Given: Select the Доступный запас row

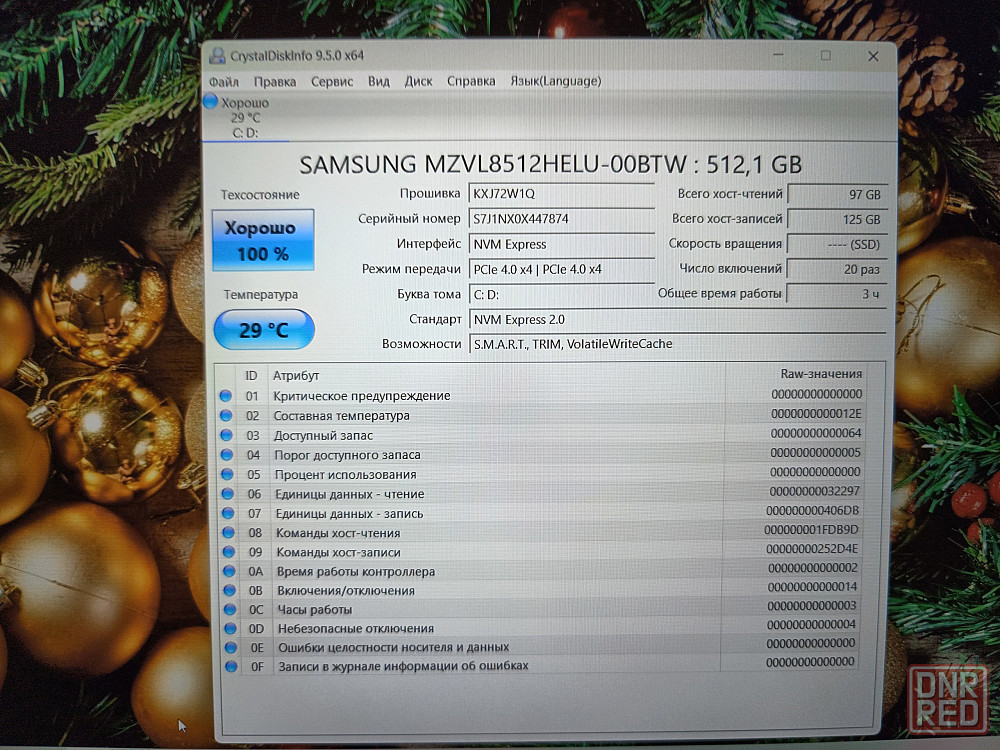Looking at the screenshot, I should pyautogui.click(x=541, y=435).
